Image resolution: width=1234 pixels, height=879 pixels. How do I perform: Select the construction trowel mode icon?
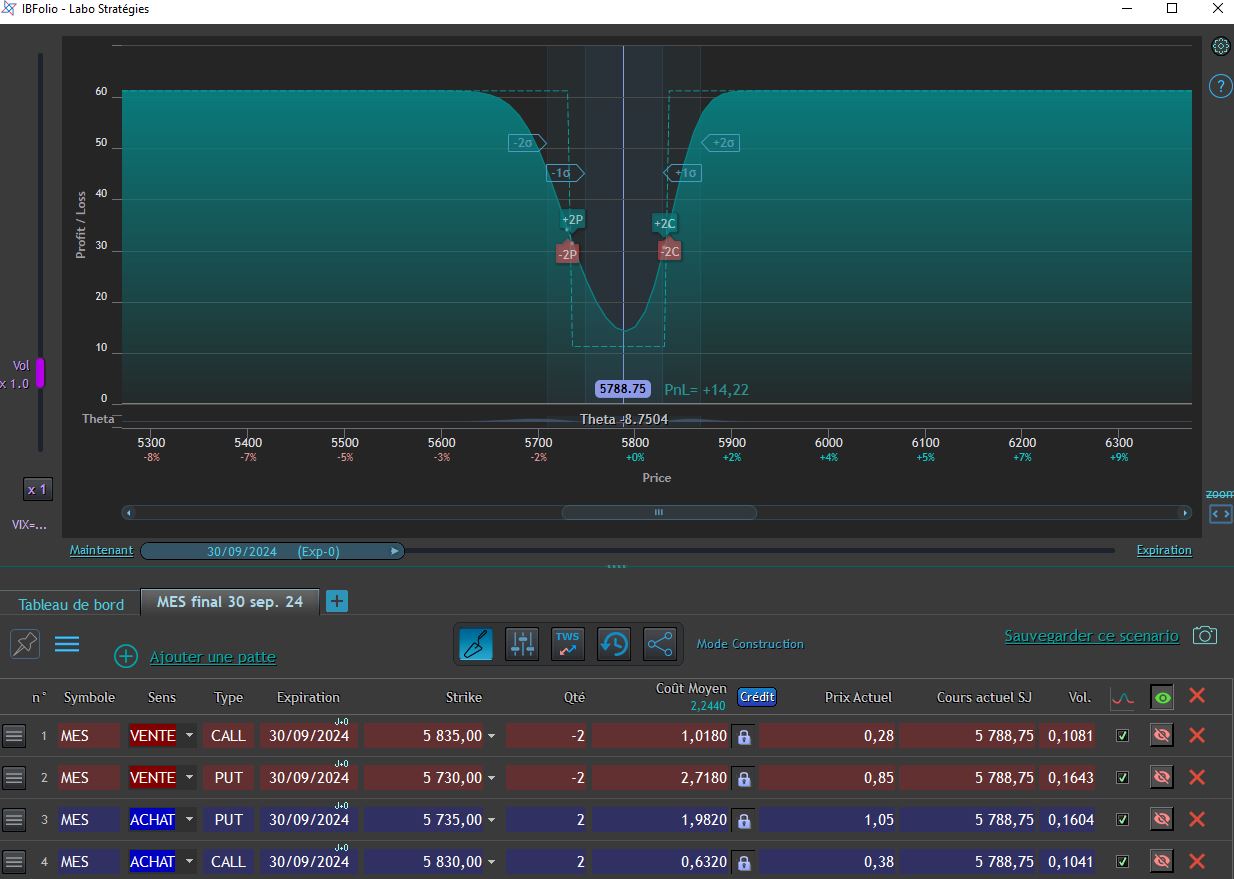coord(476,644)
